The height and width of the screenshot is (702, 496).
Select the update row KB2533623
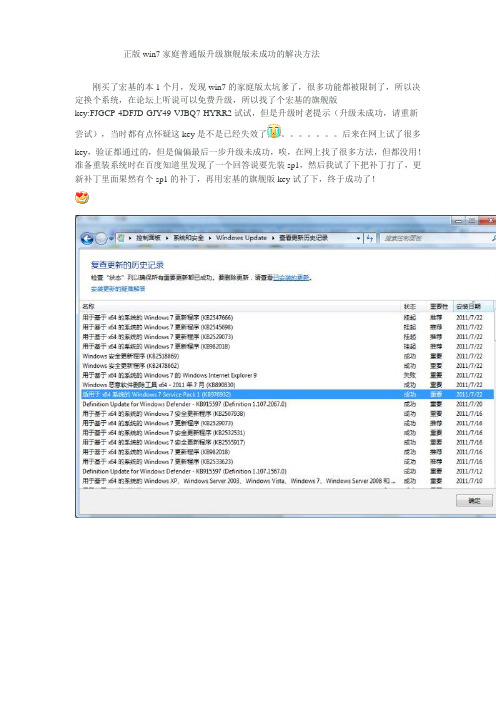click(x=287, y=462)
